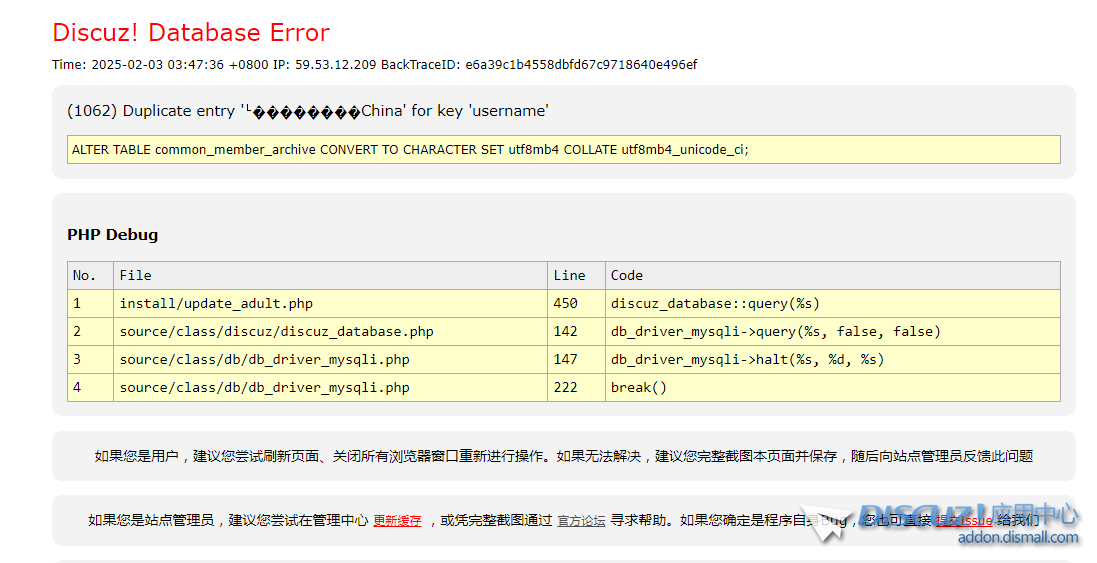Click db_driver_mysqli->halt code cell
Screen dimensions: 1097x563
tap(833, 359)
